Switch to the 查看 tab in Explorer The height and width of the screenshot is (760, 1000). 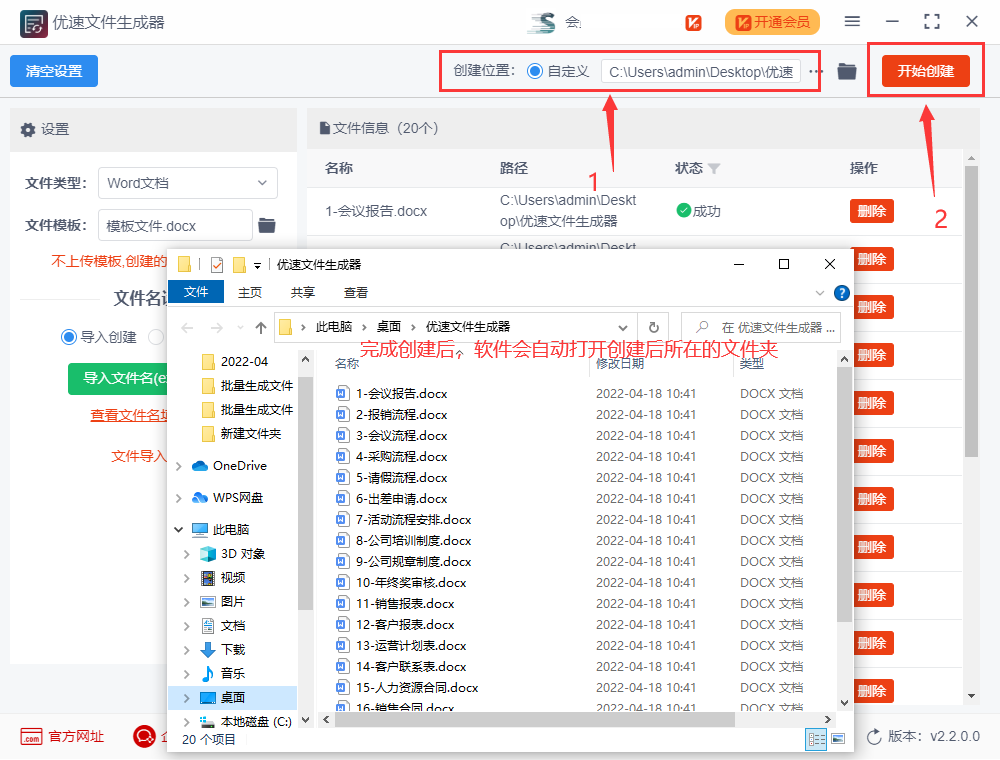click(x=356, y=292)
